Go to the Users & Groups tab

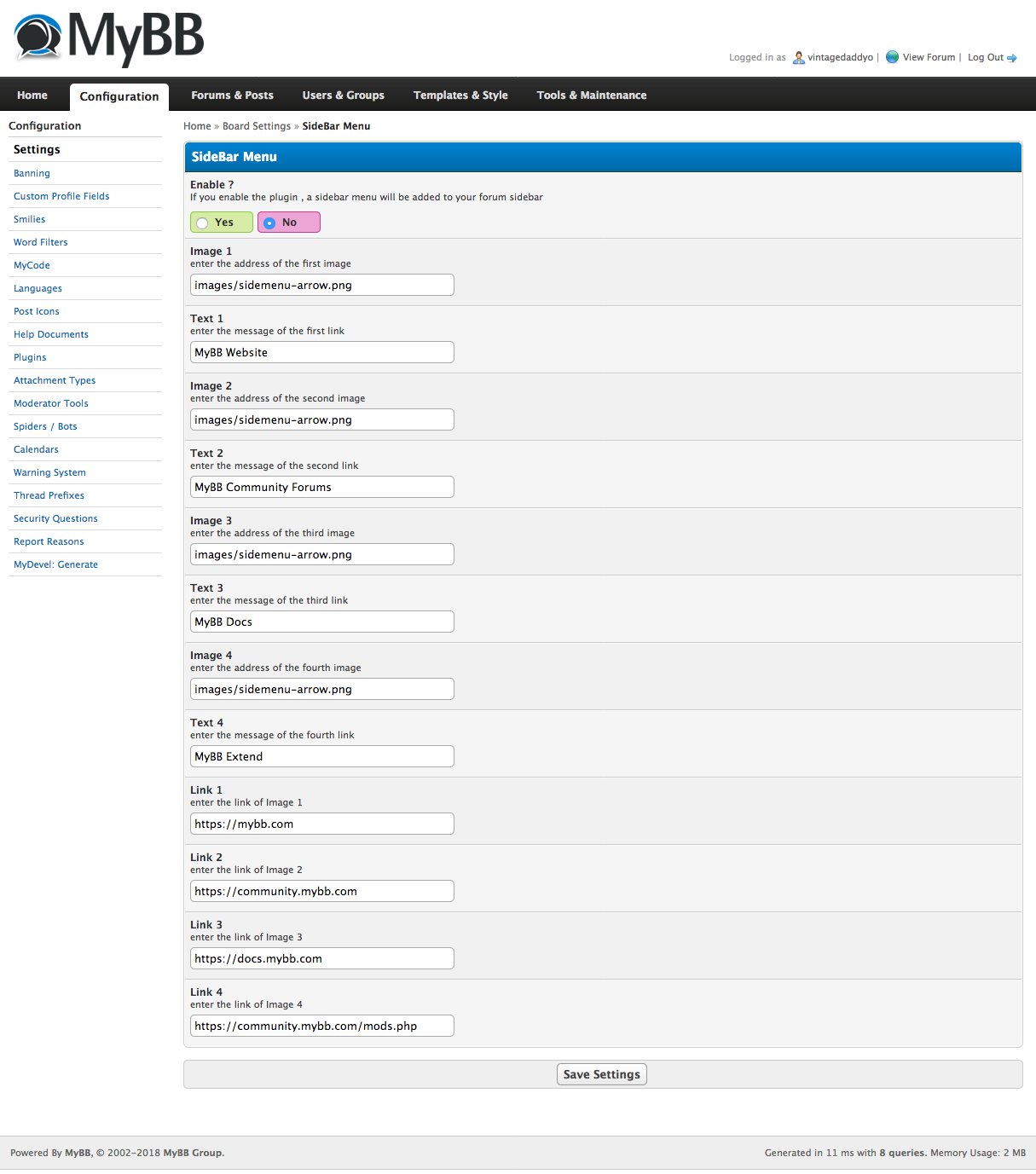pyautogui.click(x=343, y=95)
